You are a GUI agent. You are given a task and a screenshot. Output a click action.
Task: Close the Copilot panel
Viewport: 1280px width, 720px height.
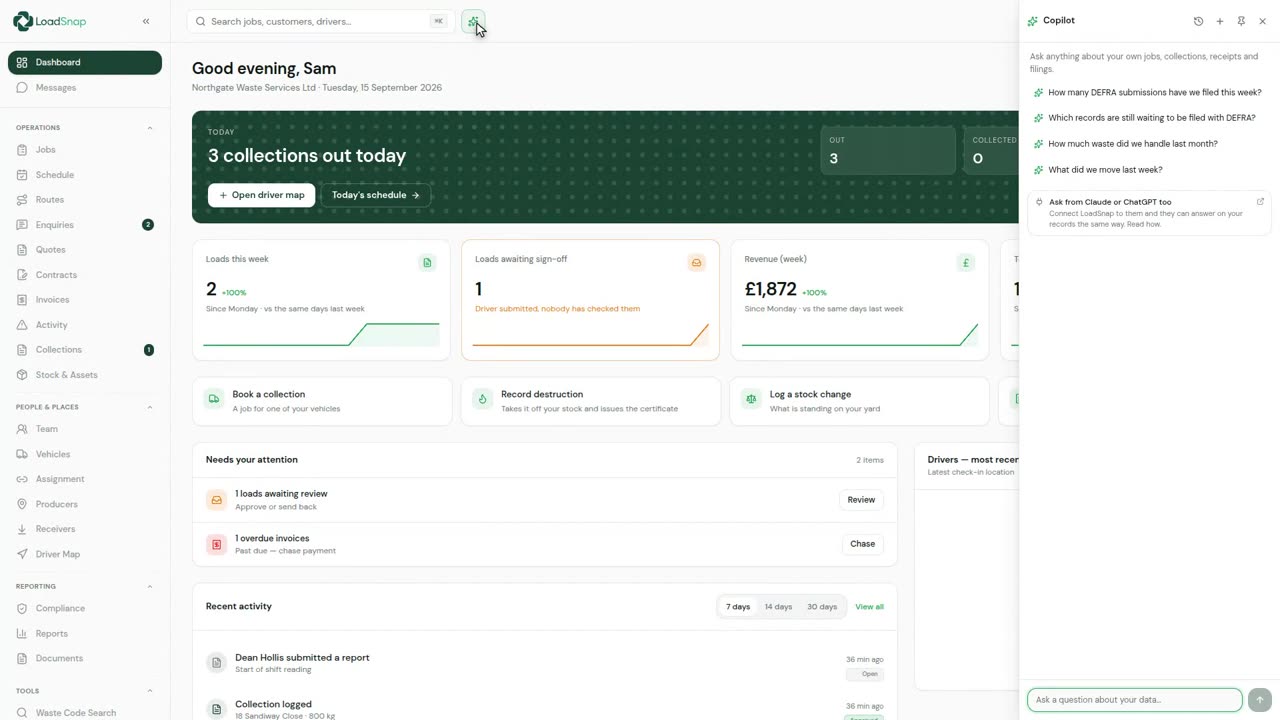(1263, 21)
